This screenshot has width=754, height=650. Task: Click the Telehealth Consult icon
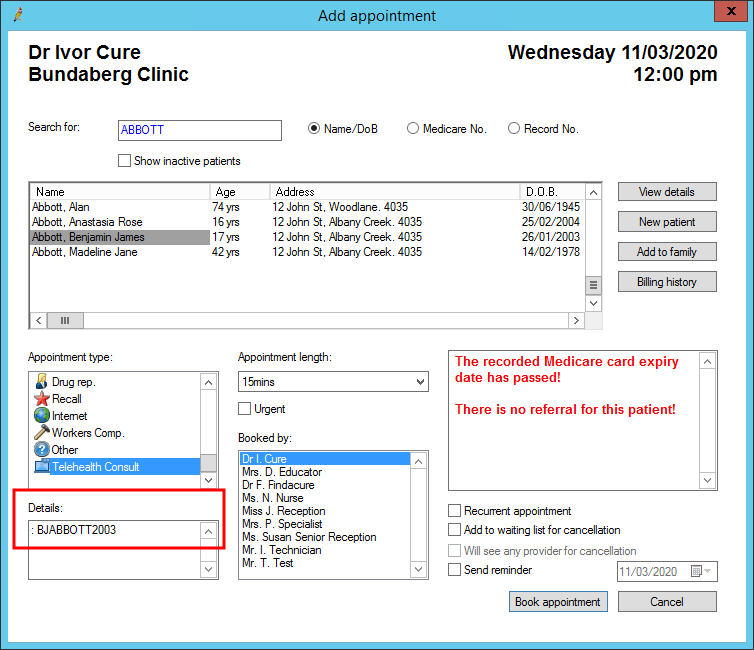coord(41,467)
